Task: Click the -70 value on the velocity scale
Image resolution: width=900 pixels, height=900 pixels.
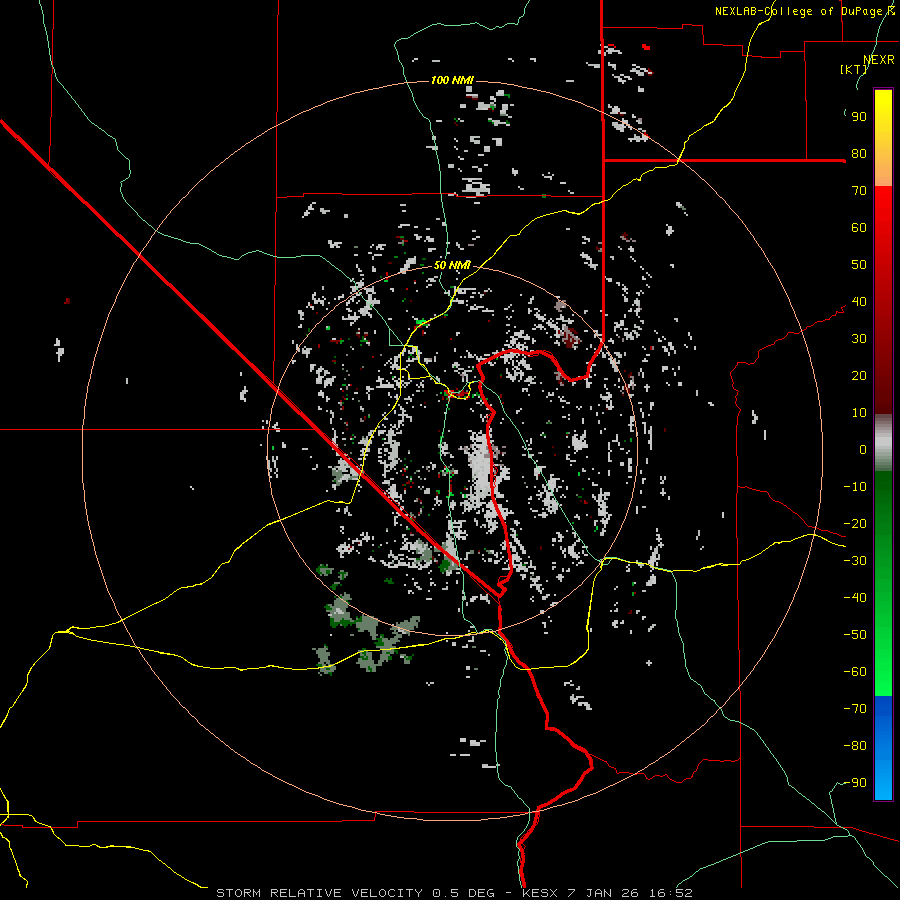Action: click(855, 709)
